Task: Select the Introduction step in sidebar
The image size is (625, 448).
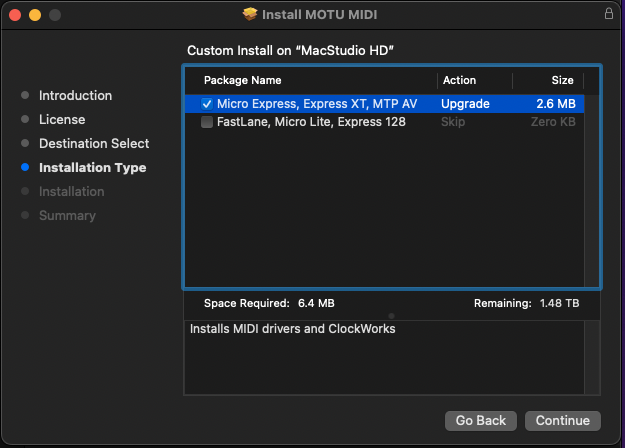Action: pyautogui.click(x=75, y=96)
